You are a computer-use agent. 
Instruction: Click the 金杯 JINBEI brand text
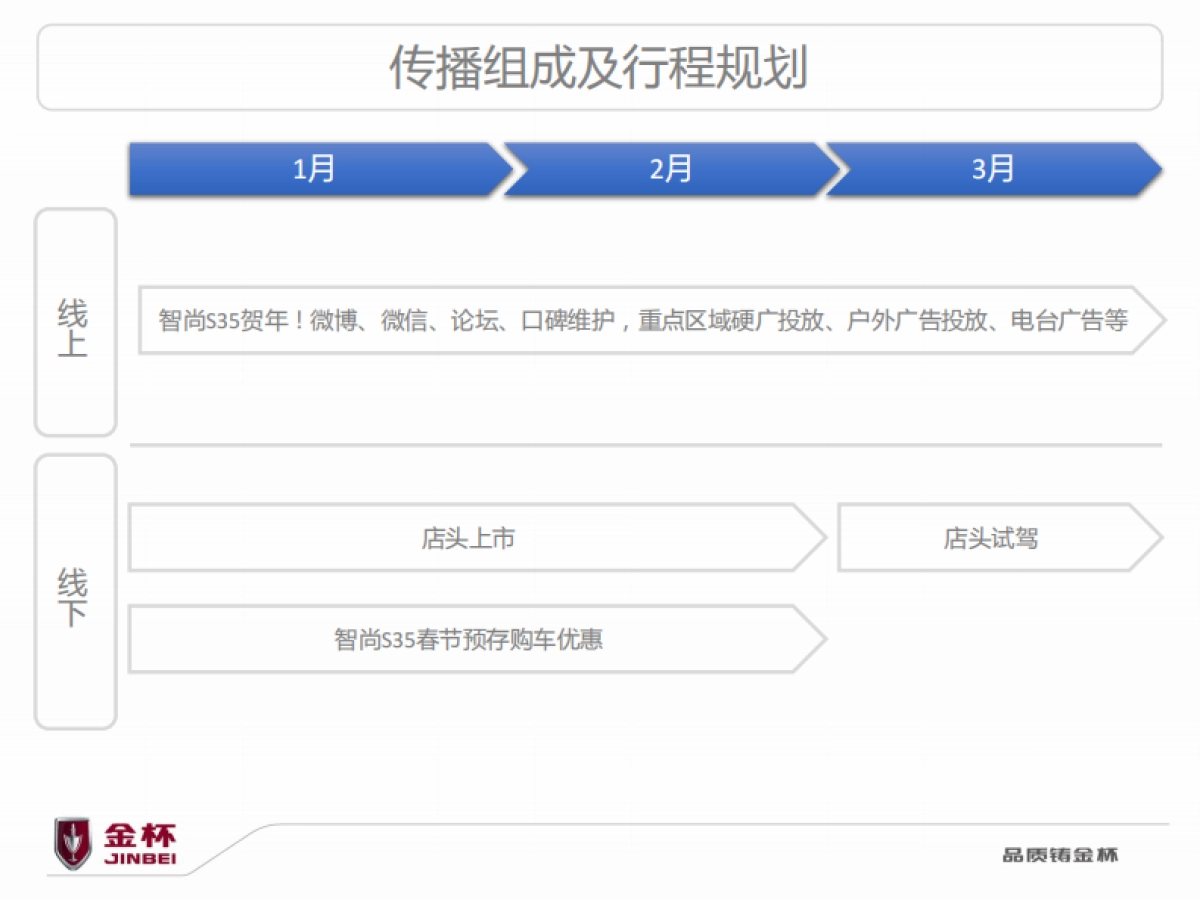(138, 840)
